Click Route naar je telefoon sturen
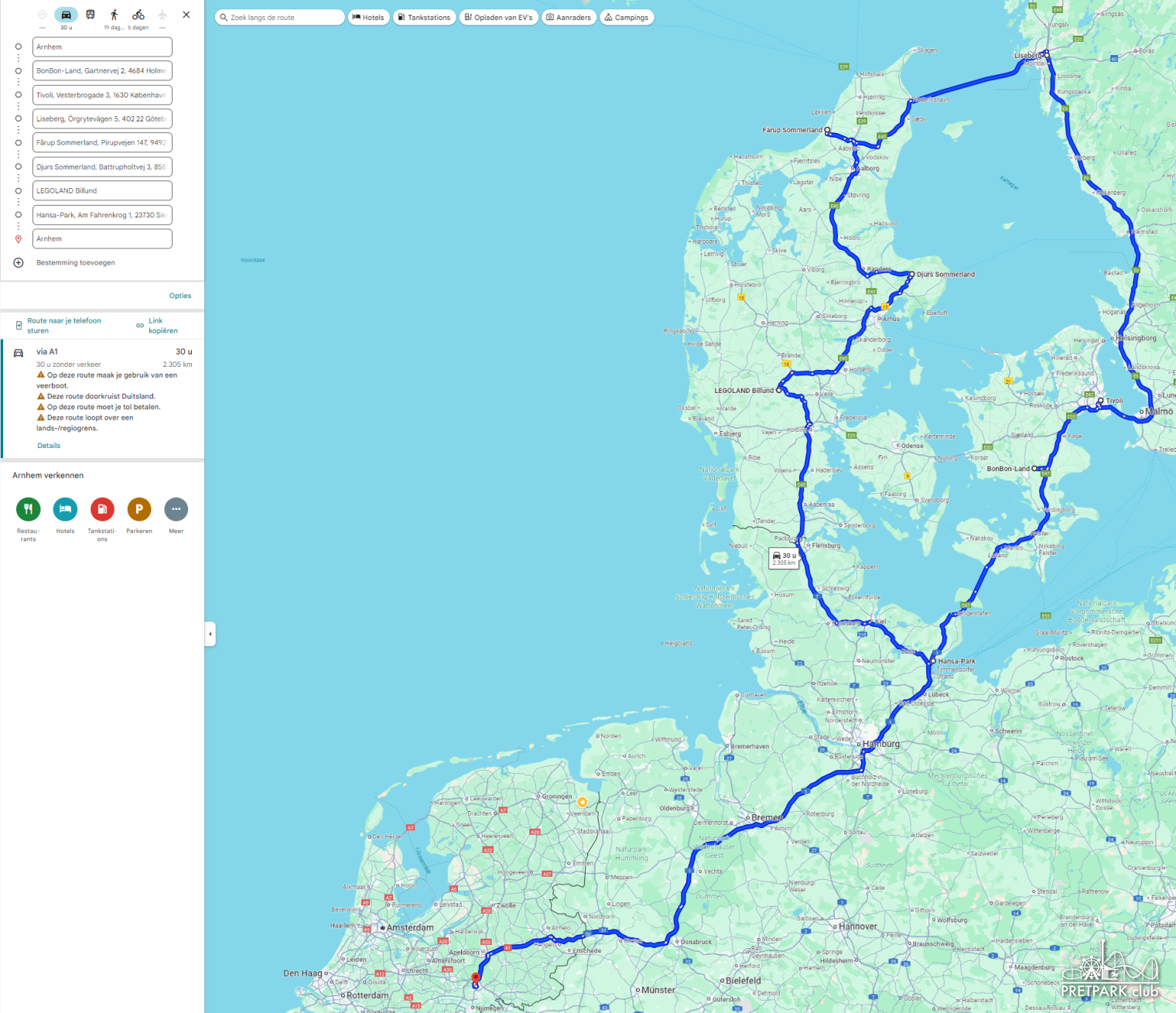This screenshot has height=1013, width=1176. (63, 326)
